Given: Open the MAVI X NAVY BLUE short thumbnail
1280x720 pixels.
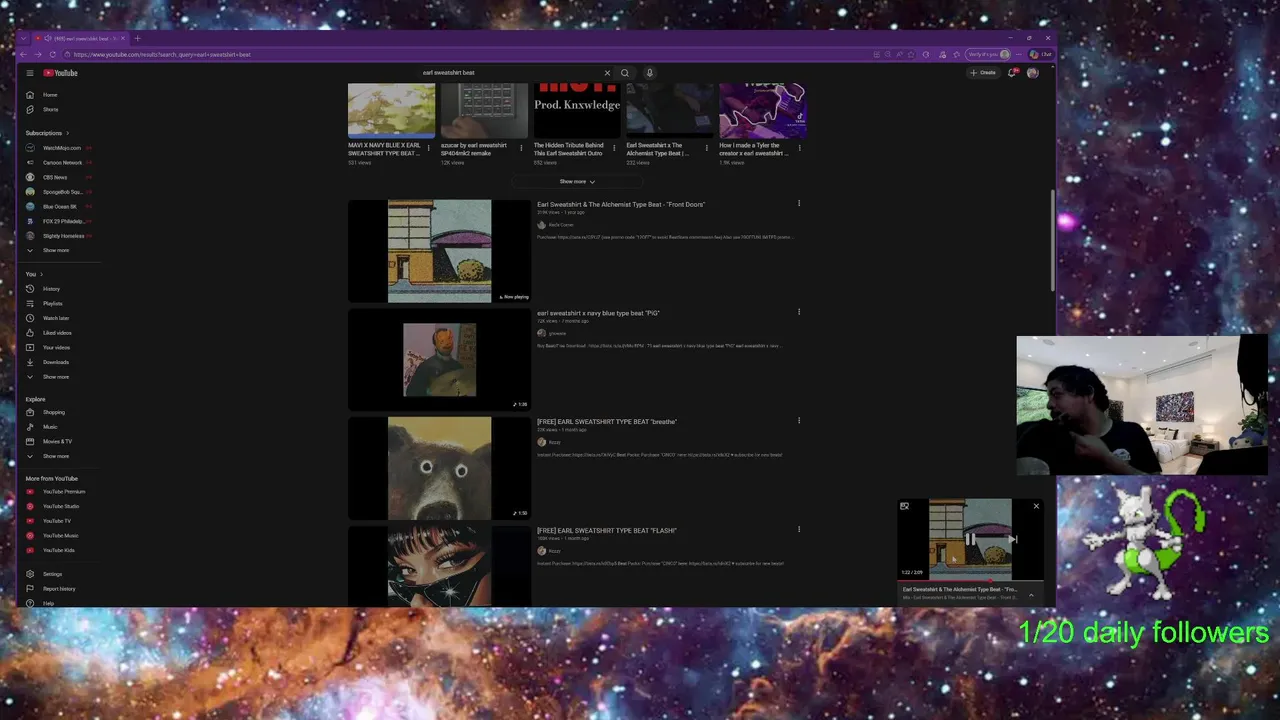Looking at the screenshot, I should pos(391,111).
